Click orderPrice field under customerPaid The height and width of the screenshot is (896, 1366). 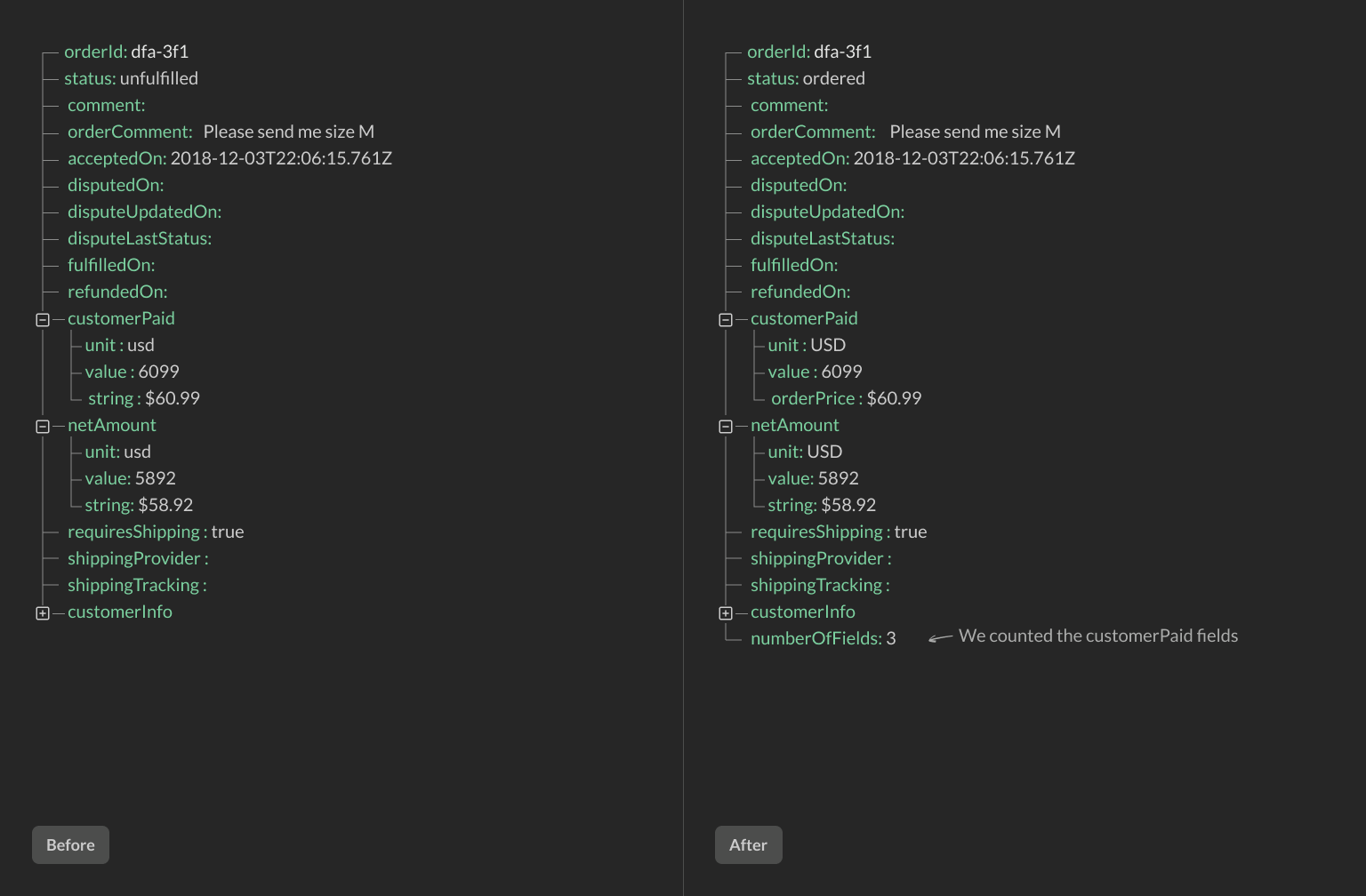coord(846,398)
